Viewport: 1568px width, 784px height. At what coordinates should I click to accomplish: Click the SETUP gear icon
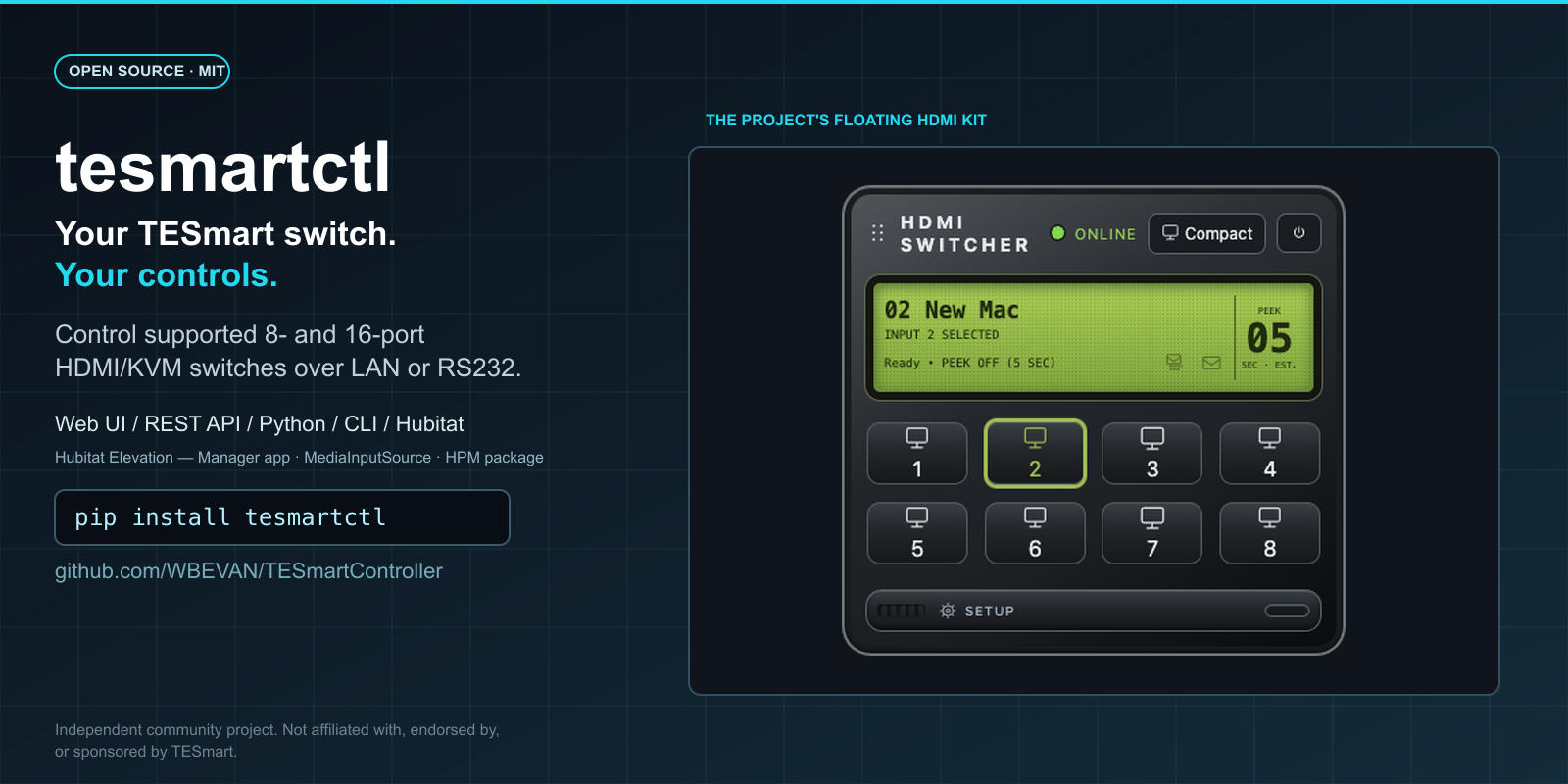coord(948,611)
